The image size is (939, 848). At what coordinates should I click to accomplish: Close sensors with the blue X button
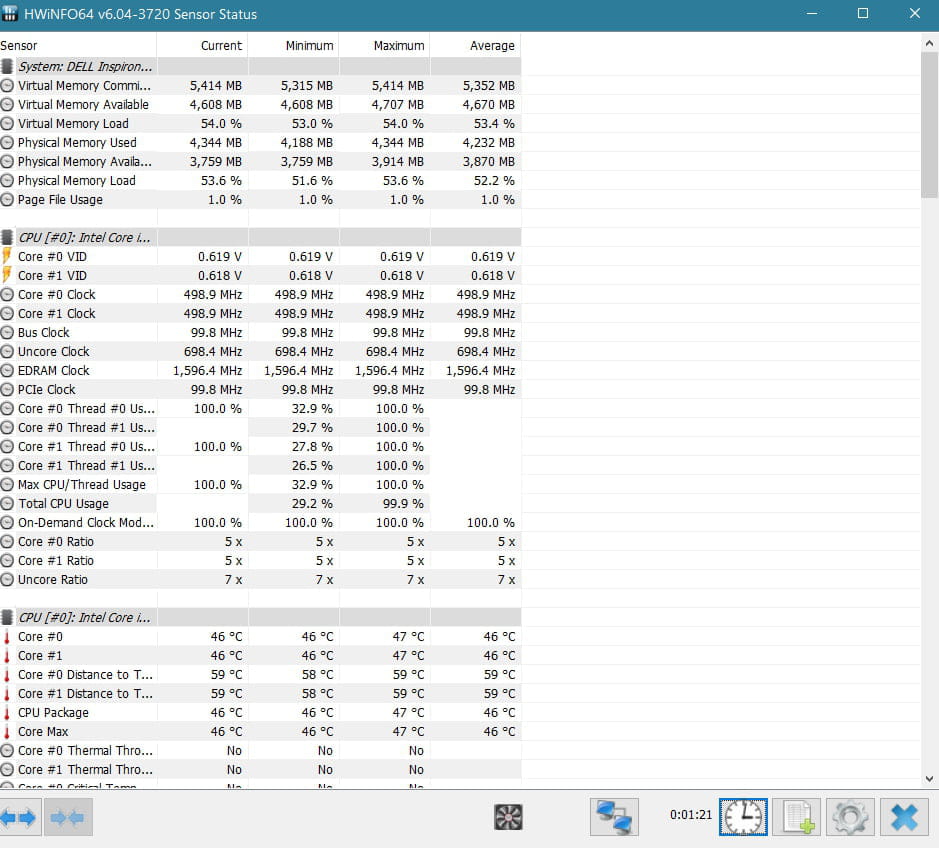click(x=904, y=817)
